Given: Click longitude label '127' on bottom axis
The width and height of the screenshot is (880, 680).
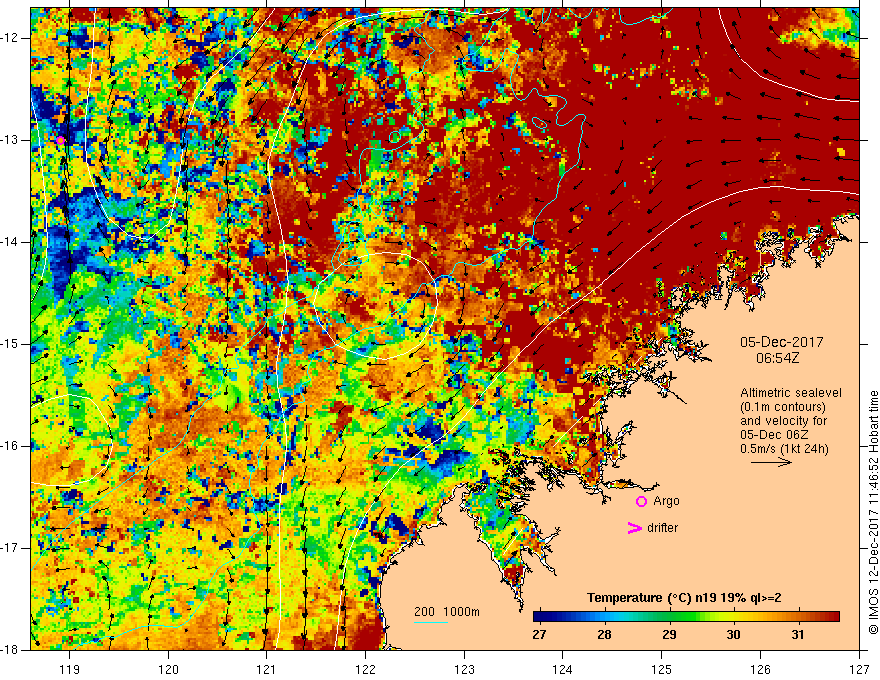Looking at the screenshot, I should click(859, 669).
